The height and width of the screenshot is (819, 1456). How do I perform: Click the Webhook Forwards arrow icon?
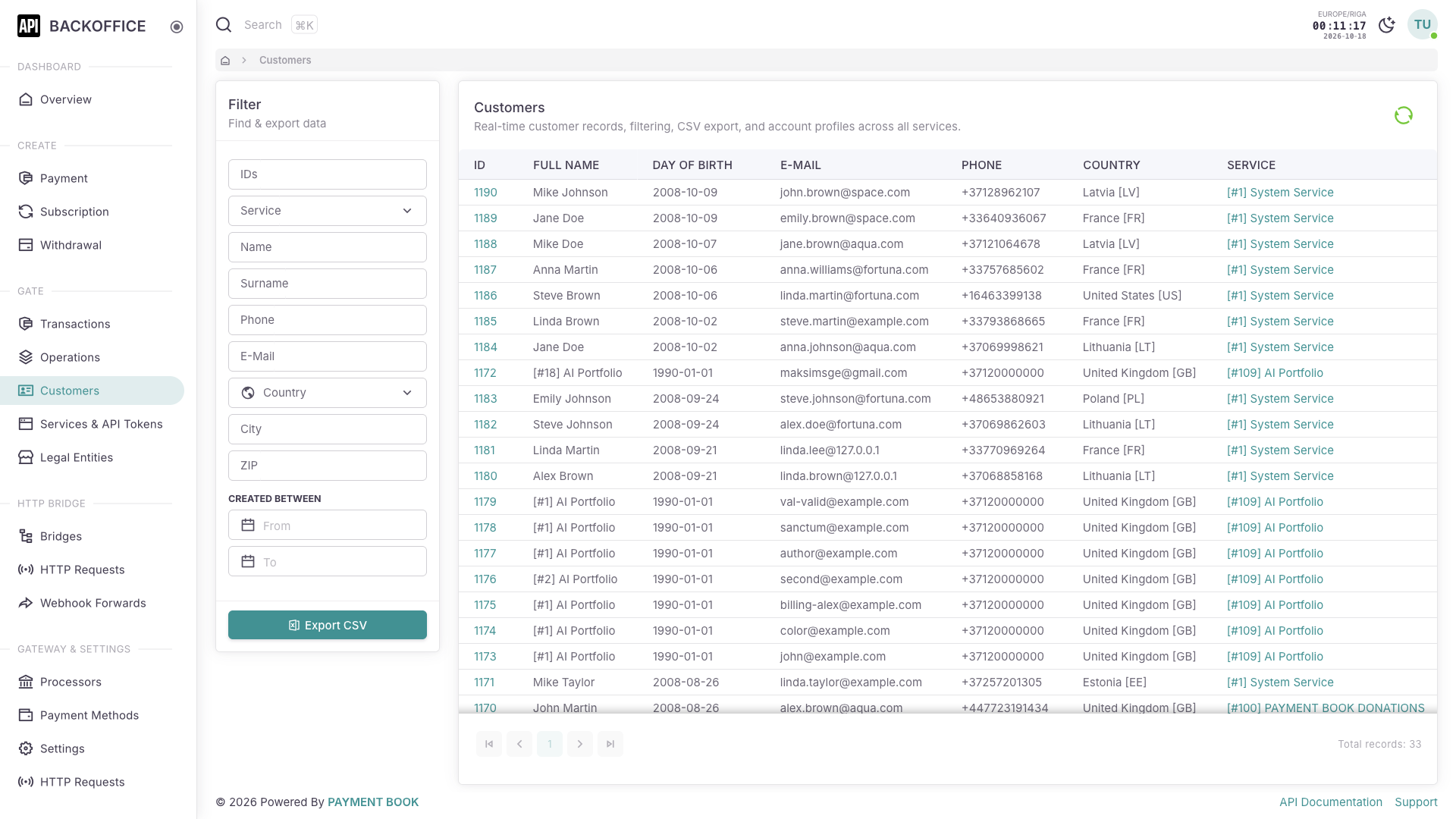click(x=26, y=603)
